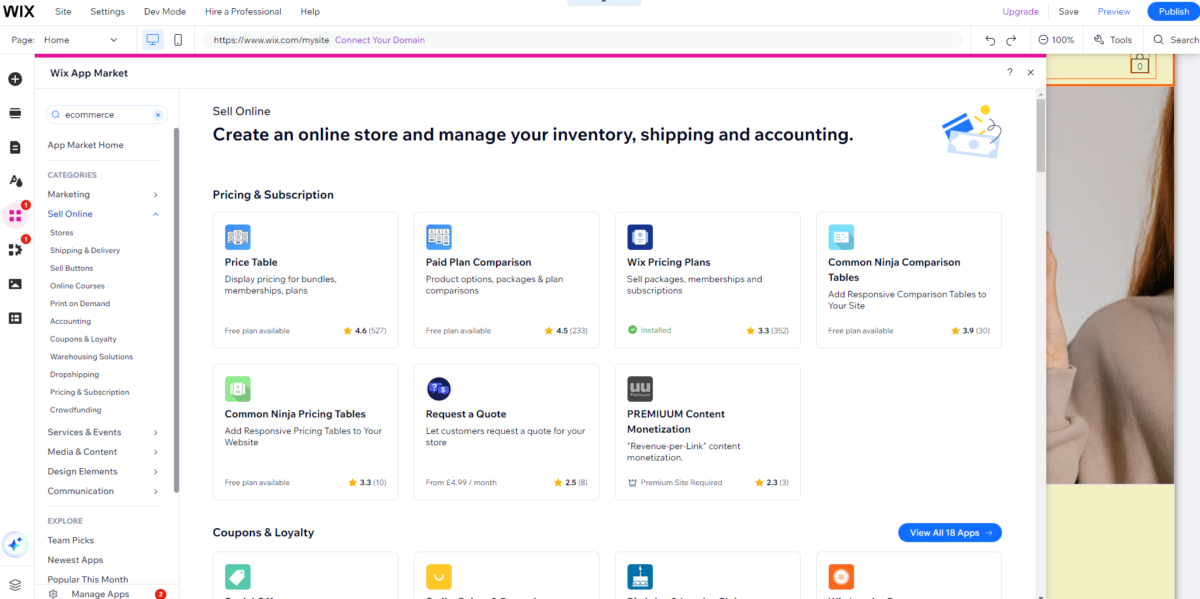Click the Upgrade link
1200x599 pixels.
pyautogui.click(x=1020, y=12)
